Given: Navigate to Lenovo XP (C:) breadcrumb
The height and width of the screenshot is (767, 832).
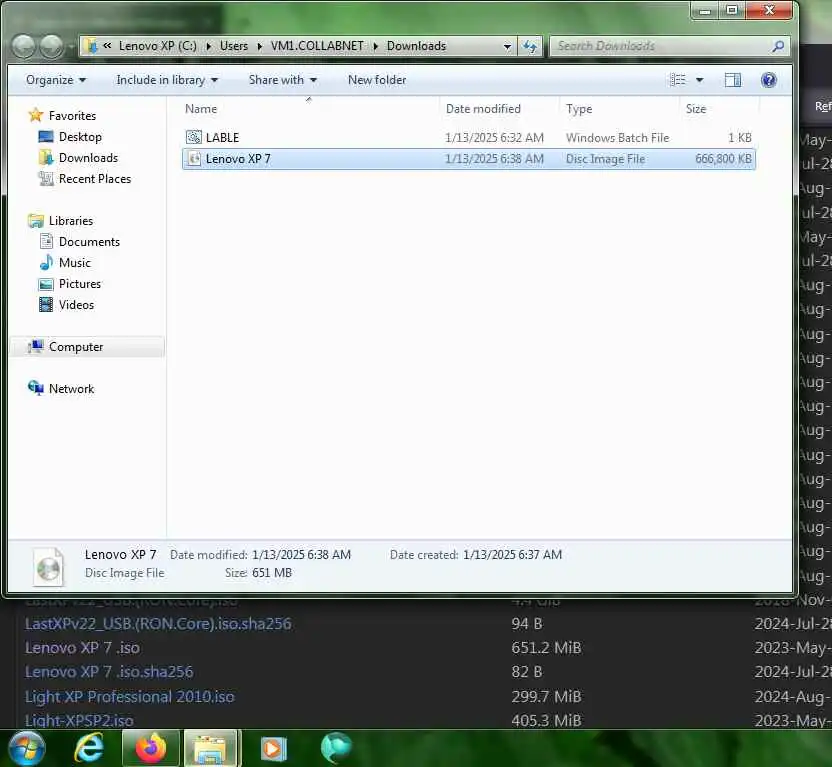Looking at the screenshot, I should tap(158, 46).
